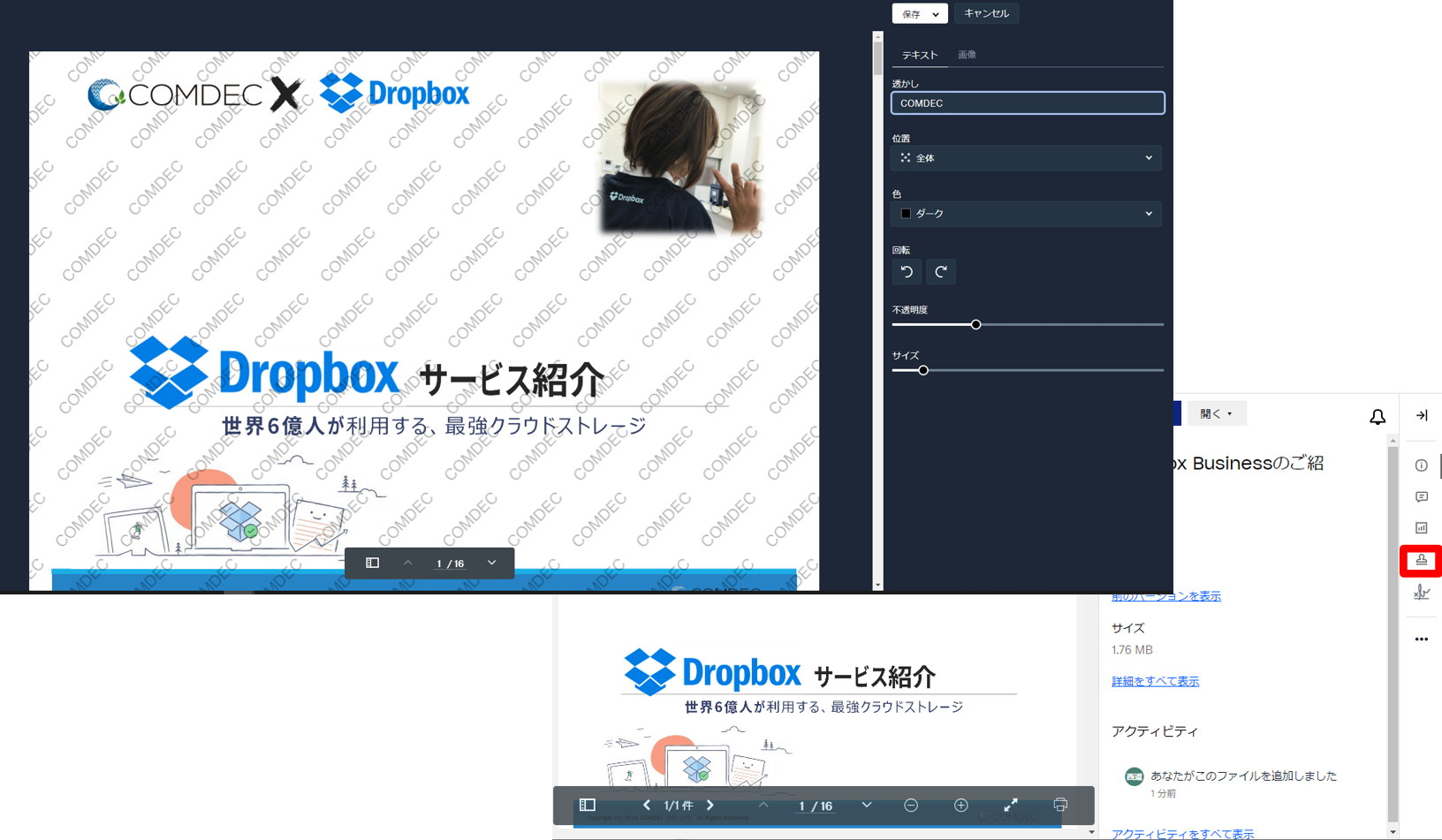Click 前のバージョンを表示 link
This screenshot has height=840, width=1442.
coord(1166,596)
